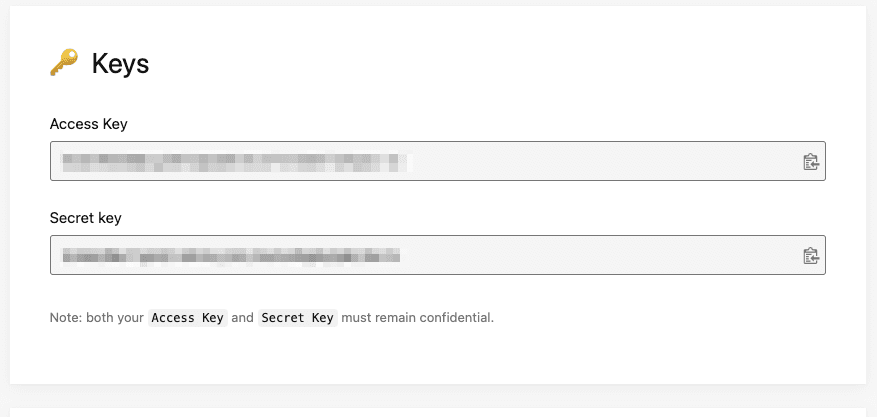
Task: Click the gray left page margin
Action: coord(4,200)
